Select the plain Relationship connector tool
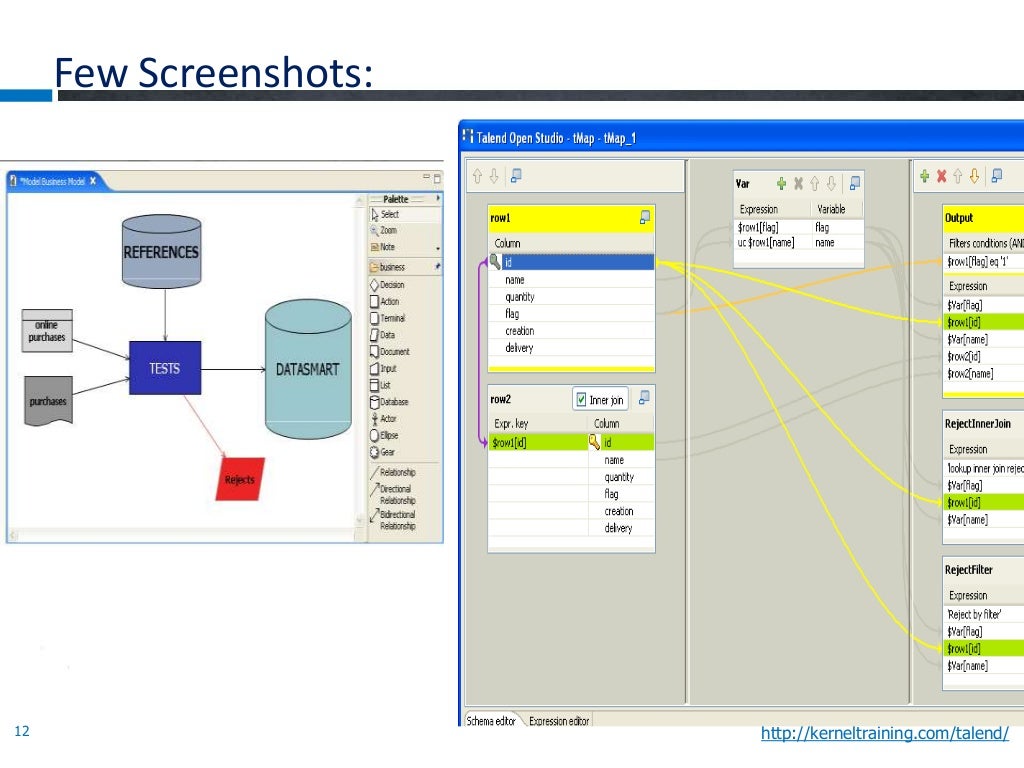The image size is (1024, 768). point(393,472)
